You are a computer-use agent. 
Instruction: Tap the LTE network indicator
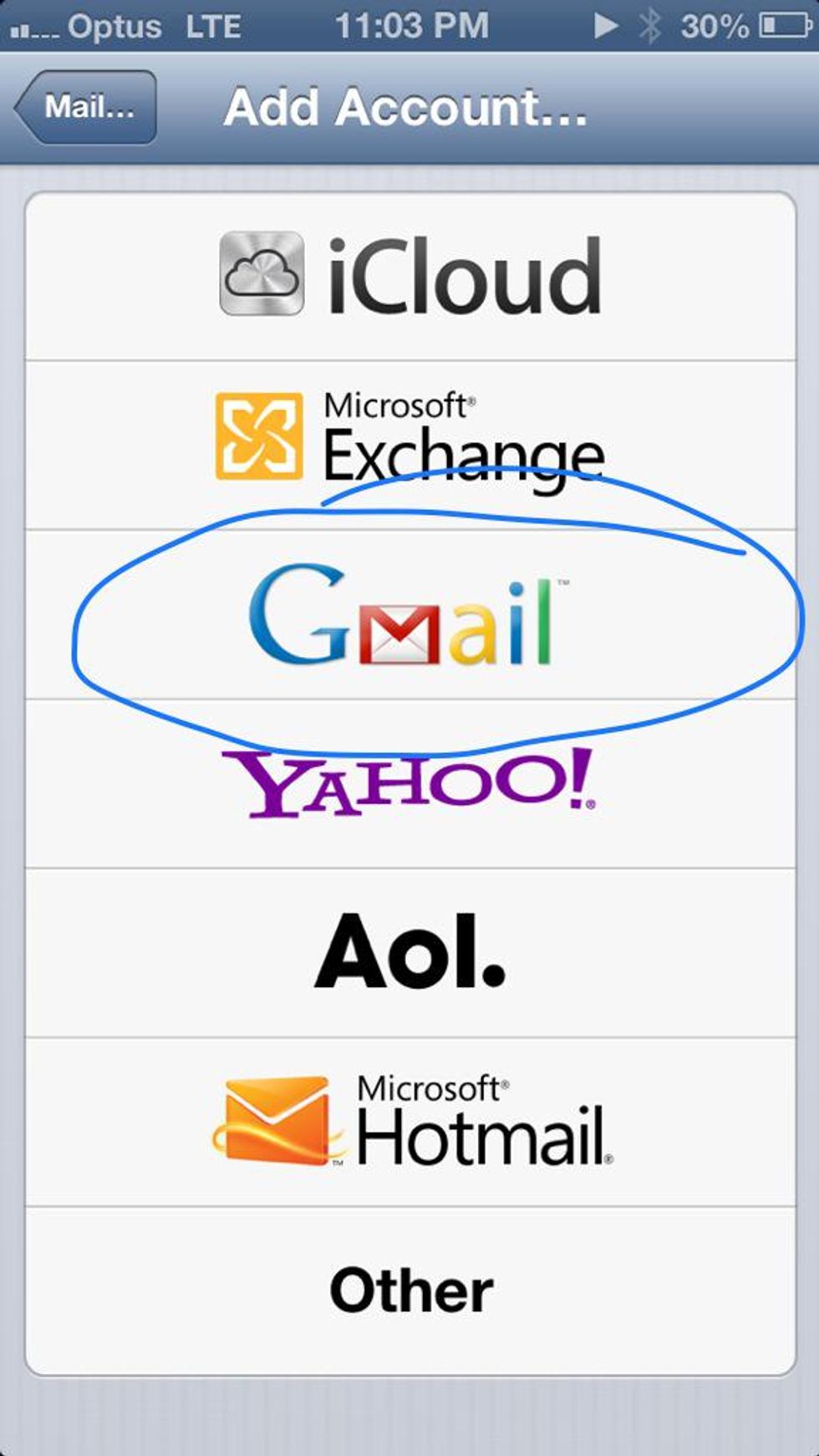point(213,26)
